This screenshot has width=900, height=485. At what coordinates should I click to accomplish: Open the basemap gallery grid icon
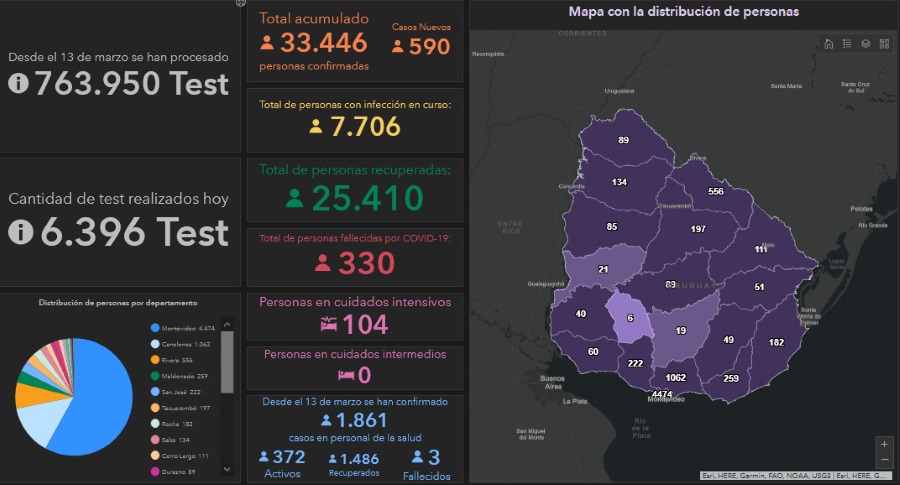(884, 43)
